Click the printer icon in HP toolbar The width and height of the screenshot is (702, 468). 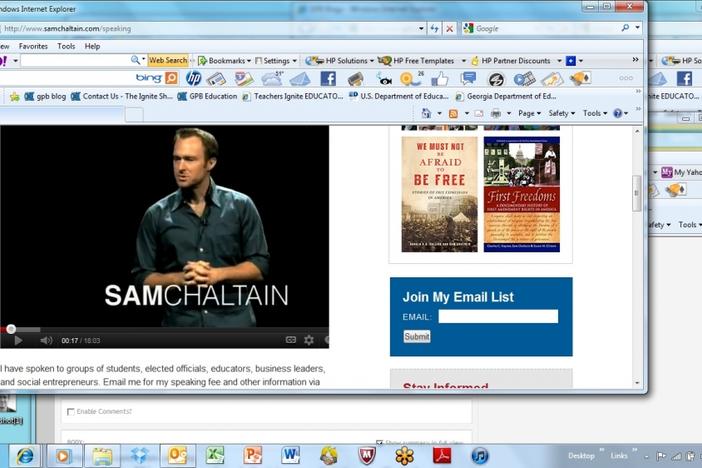pos(356,79)
